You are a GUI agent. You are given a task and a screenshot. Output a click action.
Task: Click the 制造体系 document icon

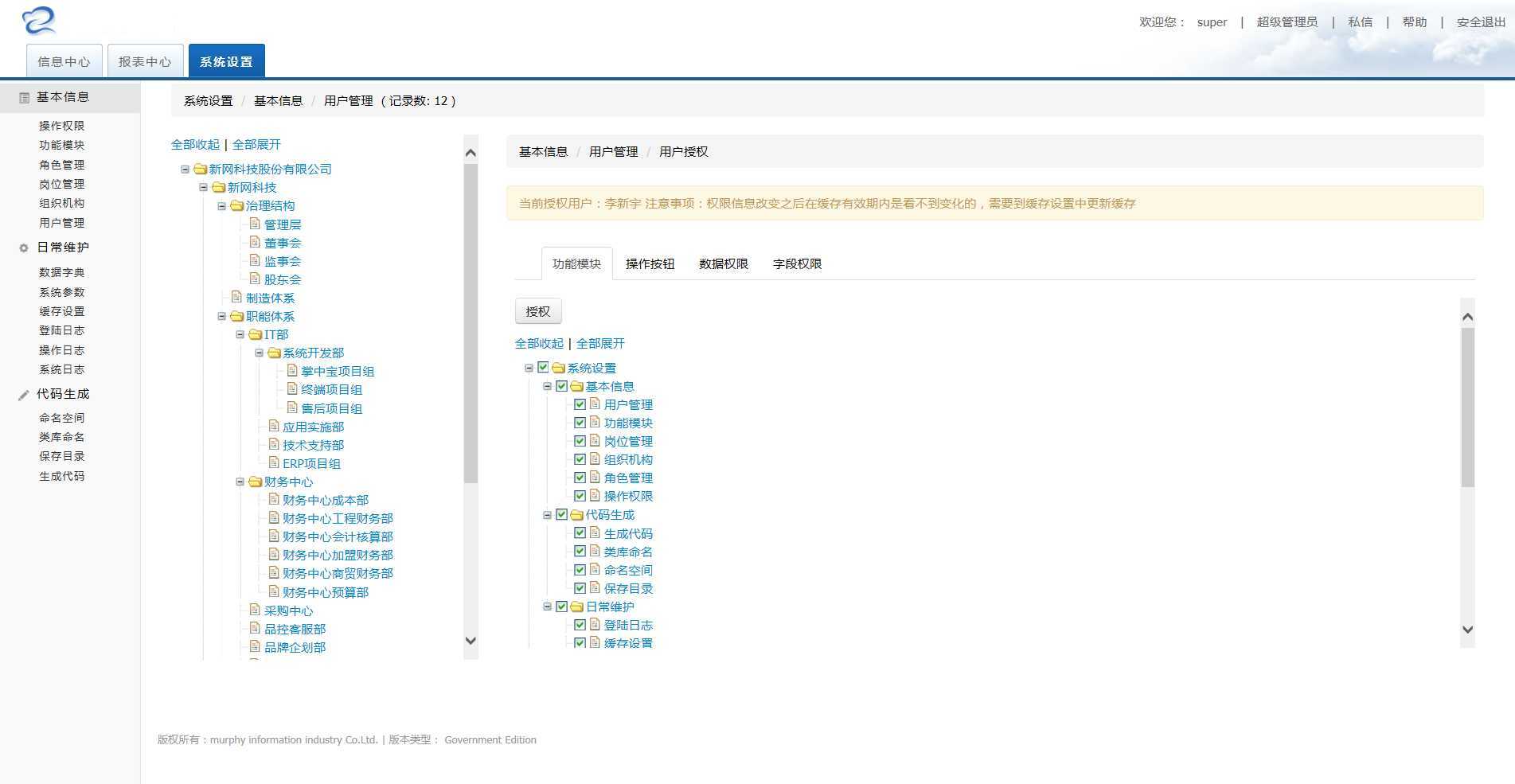(237, 297)
